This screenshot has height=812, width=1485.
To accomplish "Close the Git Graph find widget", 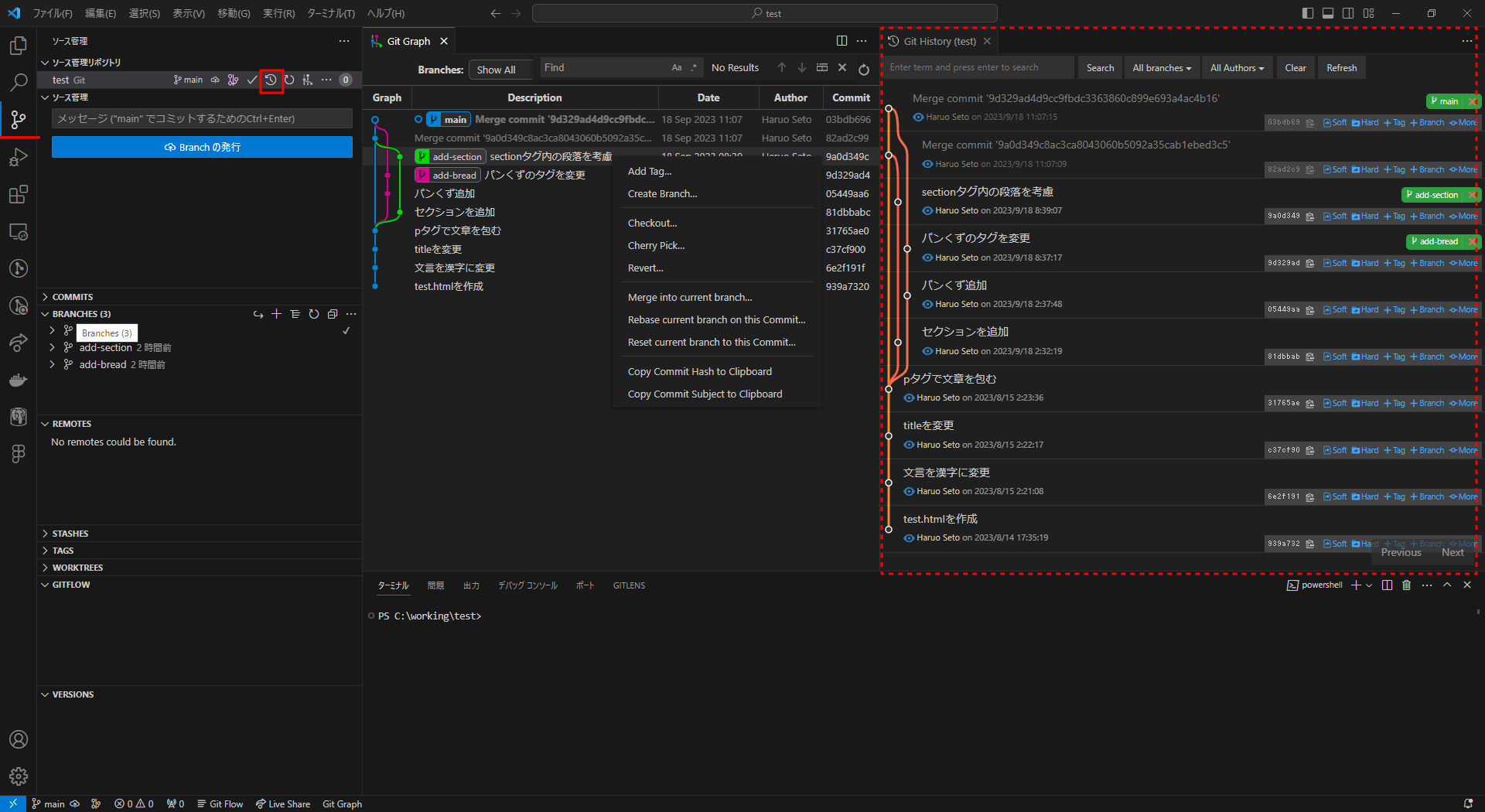I will (x=842, y=68).
